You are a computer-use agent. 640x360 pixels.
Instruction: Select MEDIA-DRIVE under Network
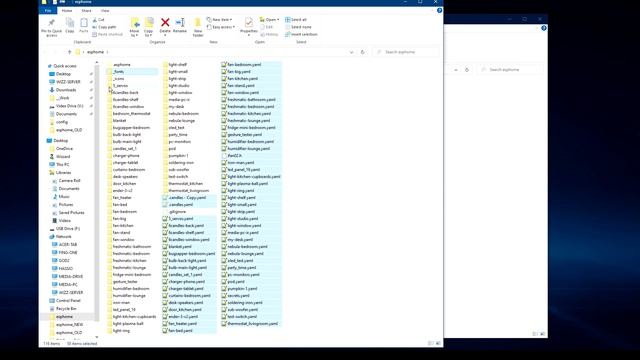click(x=70, y=277)
